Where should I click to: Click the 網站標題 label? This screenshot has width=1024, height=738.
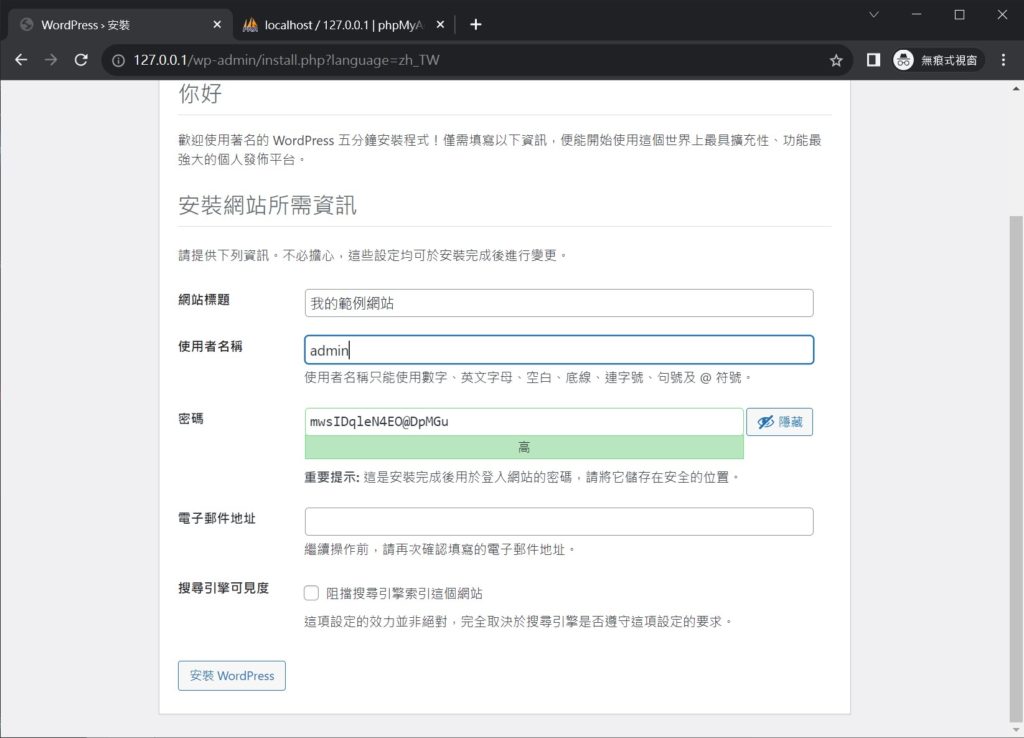(204, 300)
